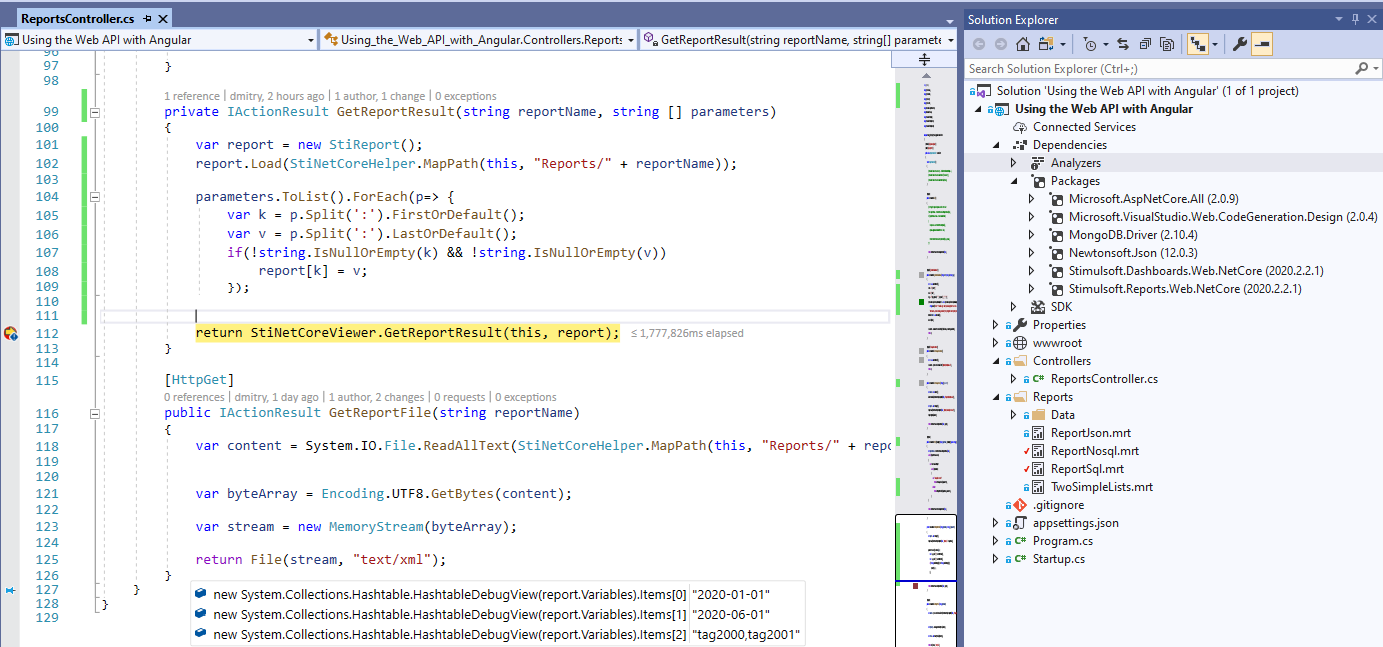The image size is (1383, 647).
Task: Open the class navigation dropdown for Controllers.Reports
Action: click(x=479, y=40)
